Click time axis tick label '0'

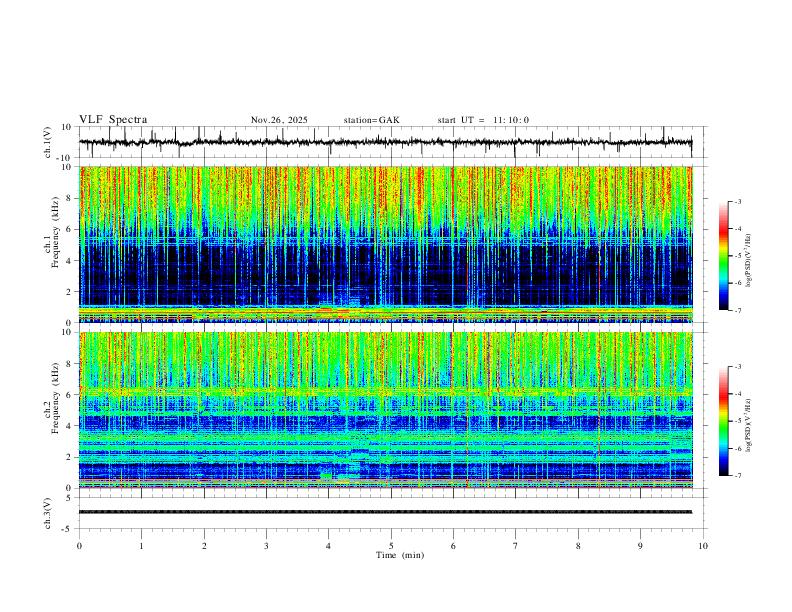click(x=79, y=546)
